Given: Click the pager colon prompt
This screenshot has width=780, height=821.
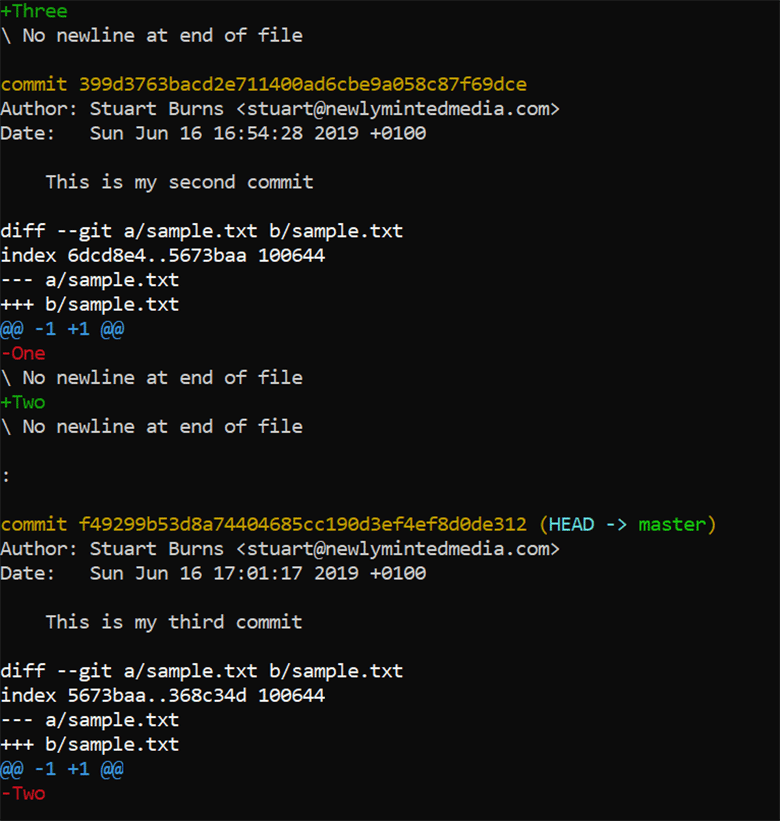Looking at the screenshot, I should [x=6, y=476].
